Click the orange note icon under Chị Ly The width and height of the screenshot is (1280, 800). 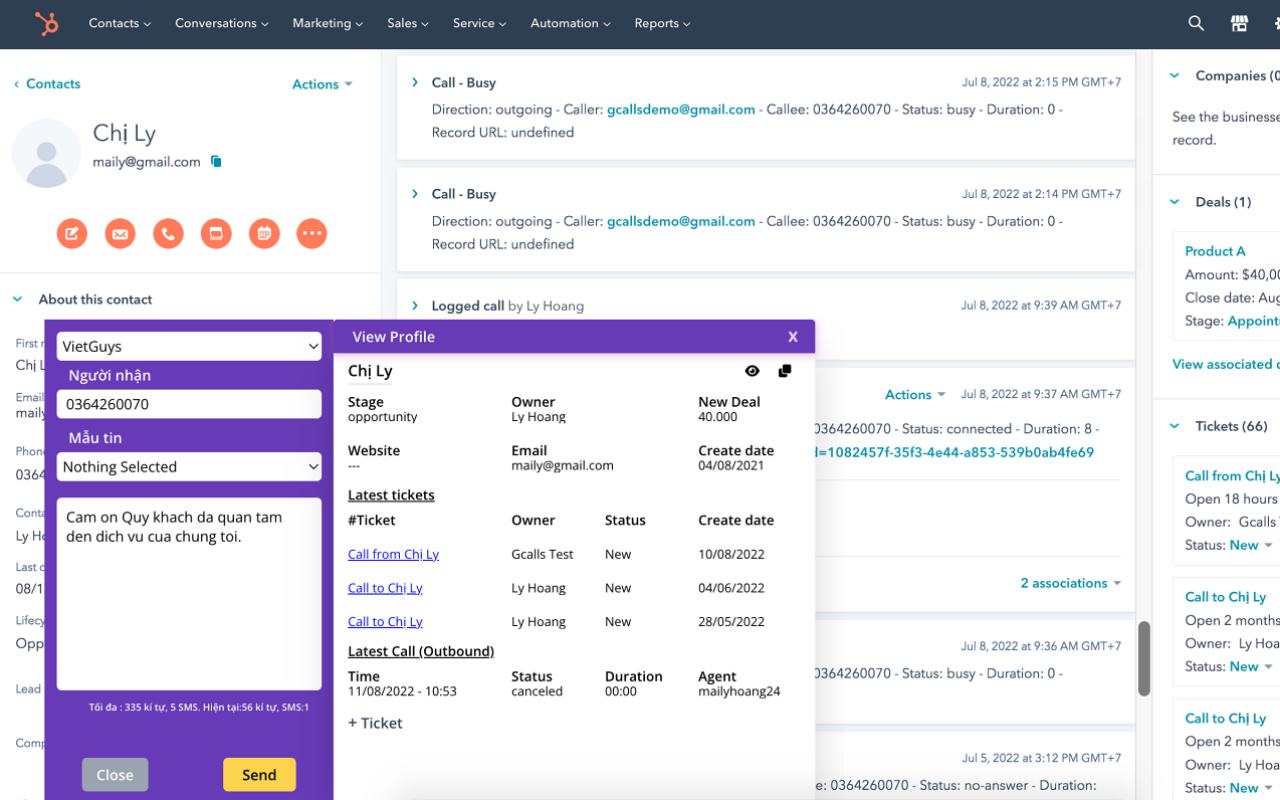[72, 233]
